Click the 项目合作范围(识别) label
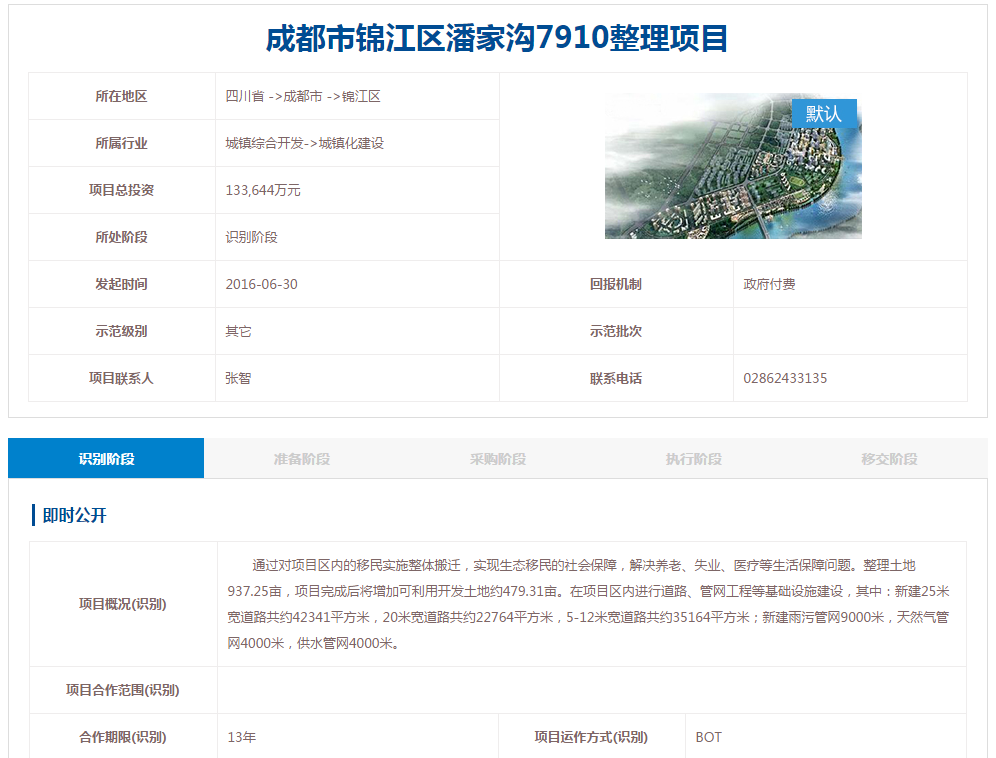996x758 pixels. coord(123,690)
